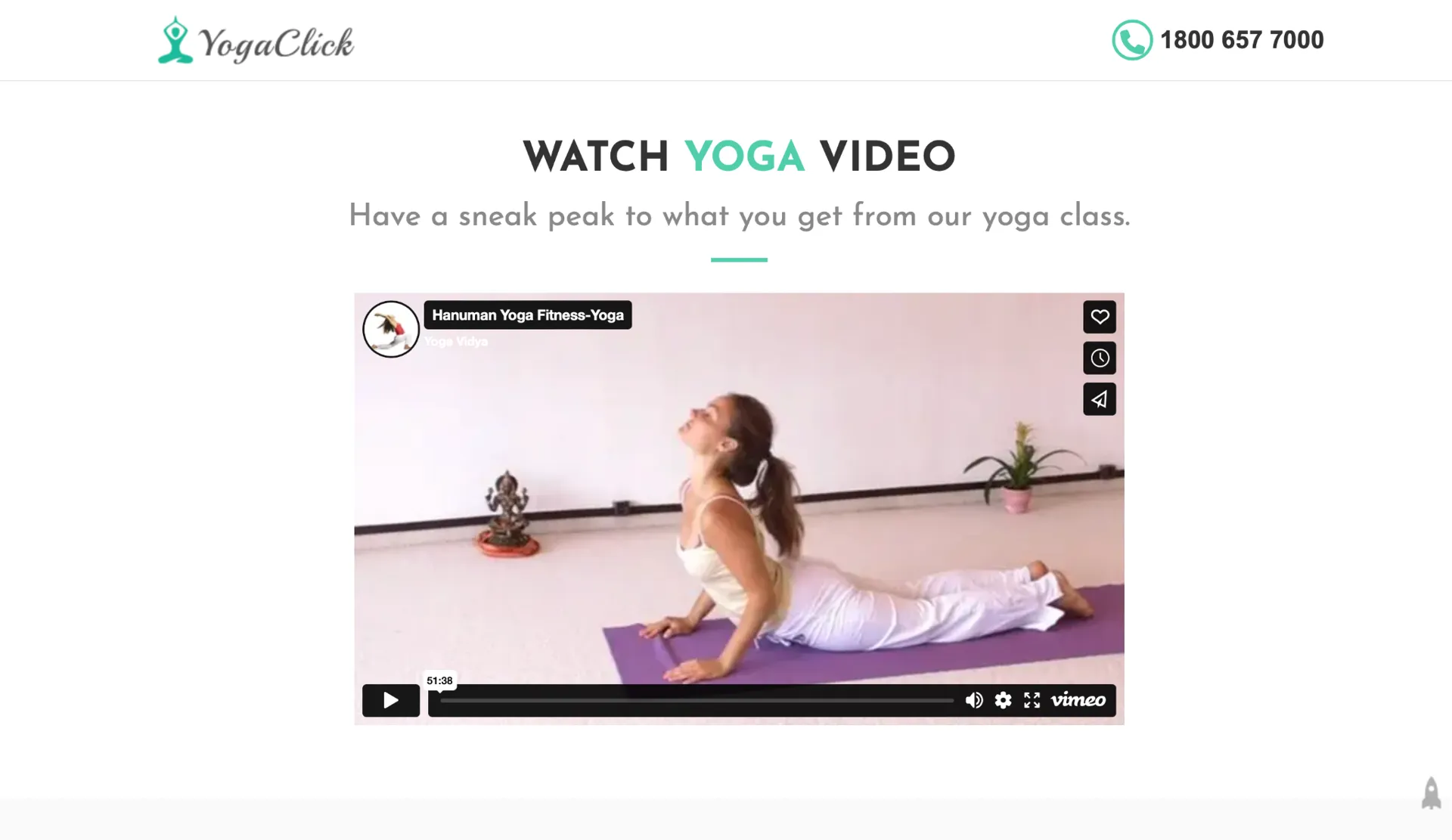The image size is (1452, 840).
Task: Open the Yoga Vidya uploader avatar
Action: [x=391, y=329]
